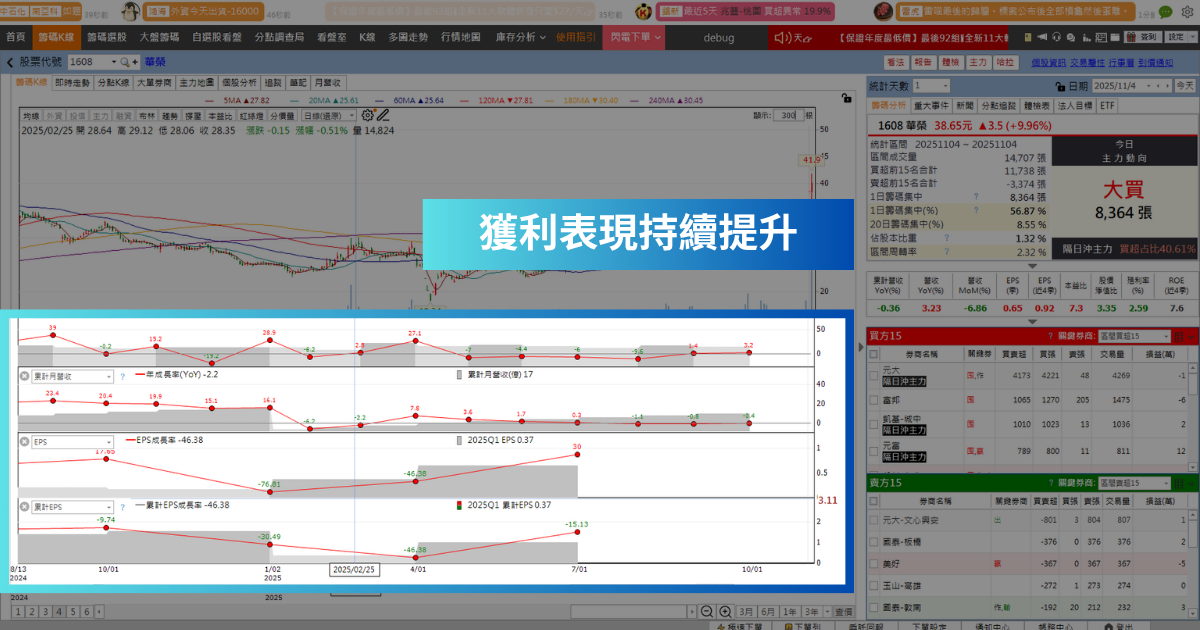Click the magnifier stock search icon
Screen dimensions: 1200x630
click(x=124, y=62)
